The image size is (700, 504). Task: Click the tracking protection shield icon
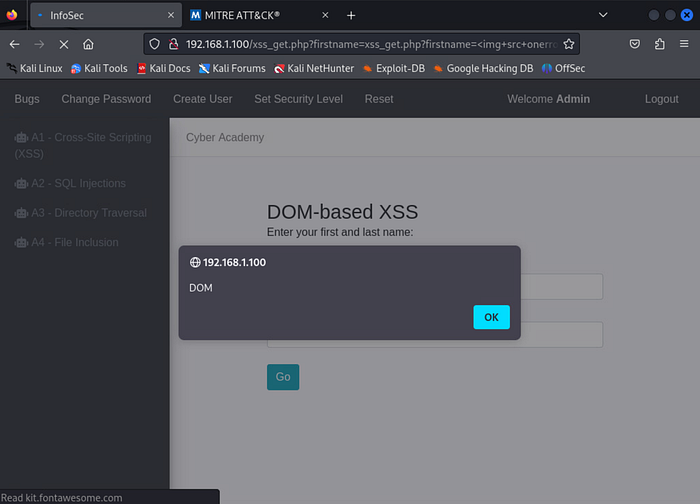coord(154,44)
